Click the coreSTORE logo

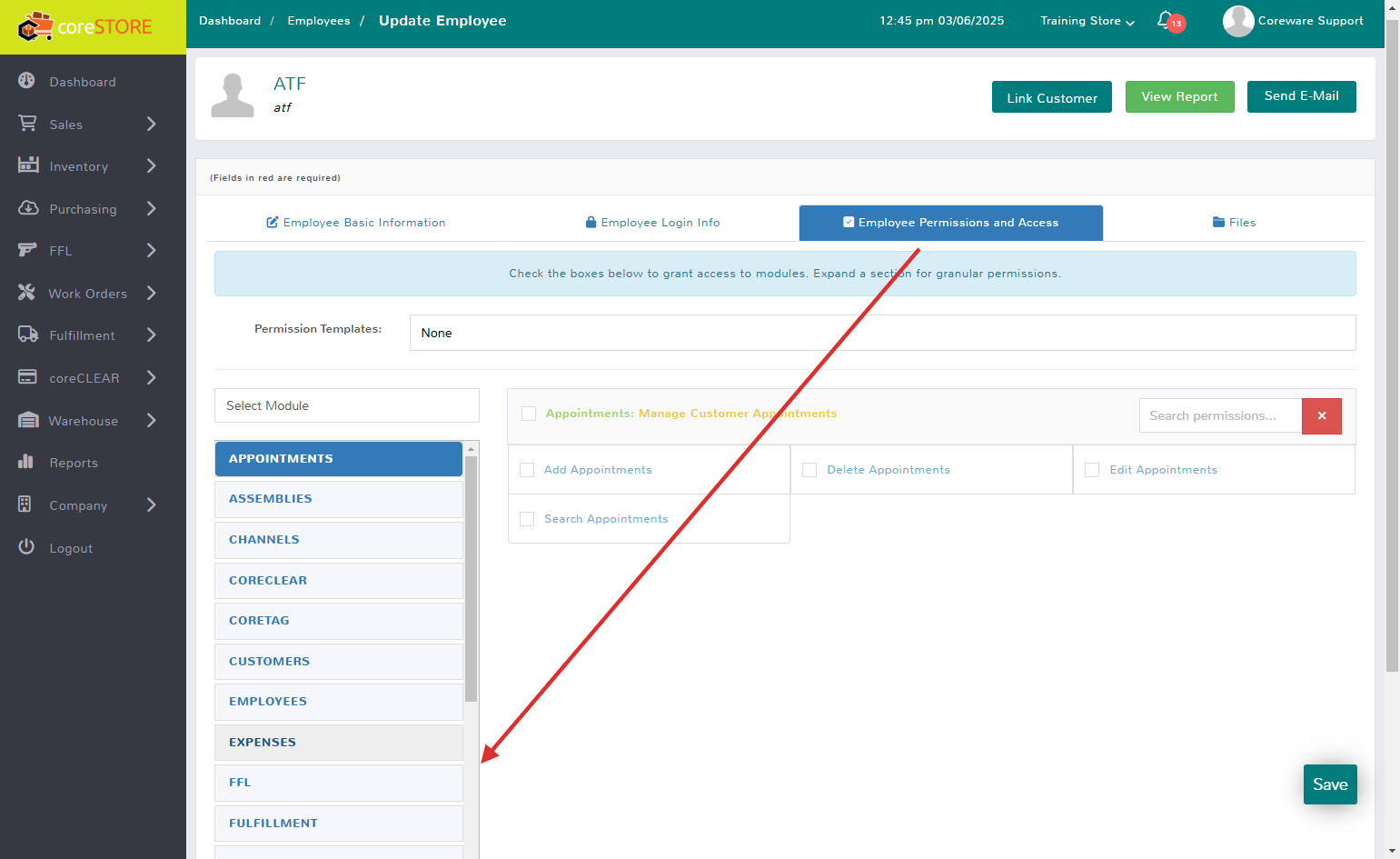[86, 26]
